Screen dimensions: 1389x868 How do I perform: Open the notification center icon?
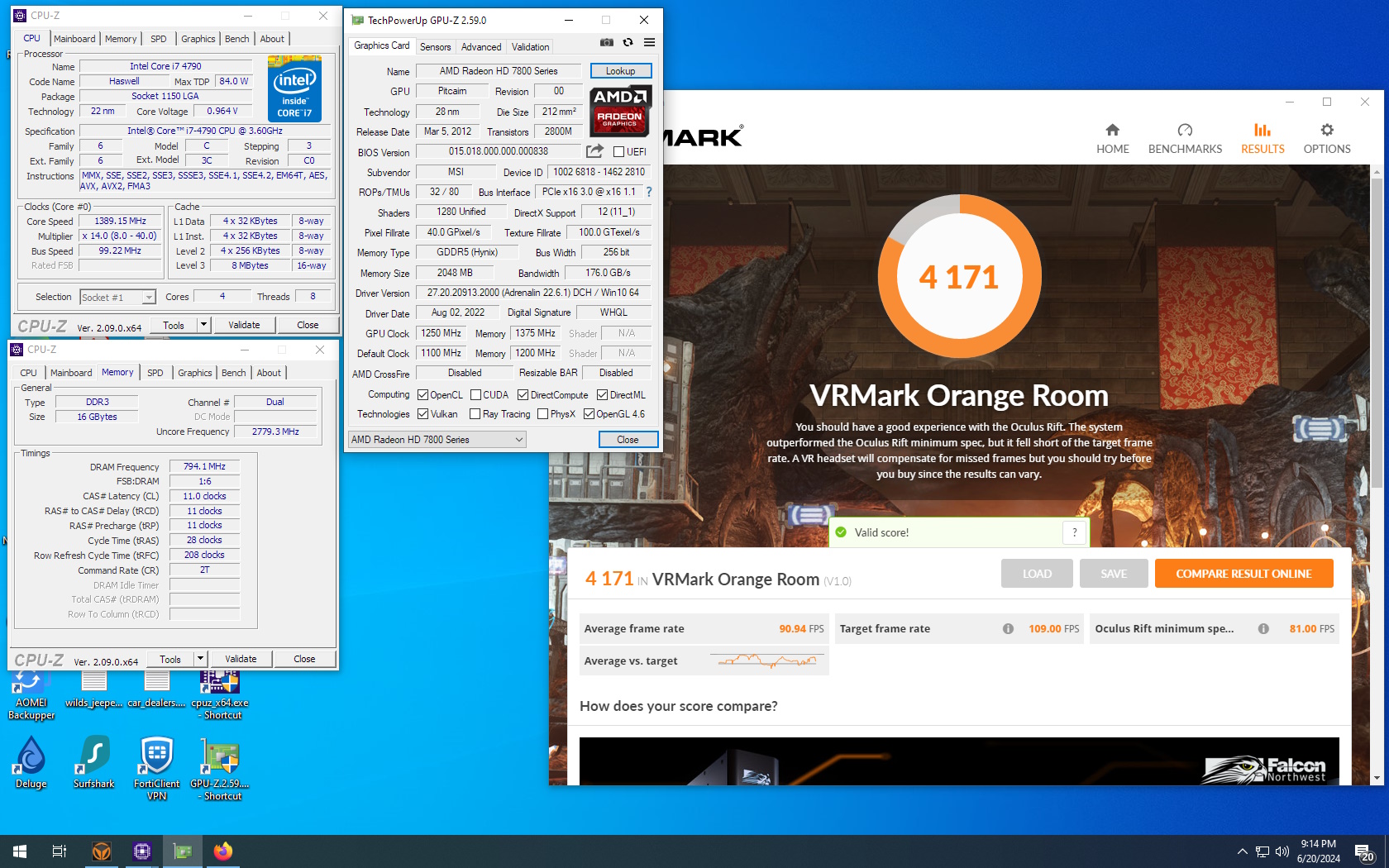(1364, 851)
